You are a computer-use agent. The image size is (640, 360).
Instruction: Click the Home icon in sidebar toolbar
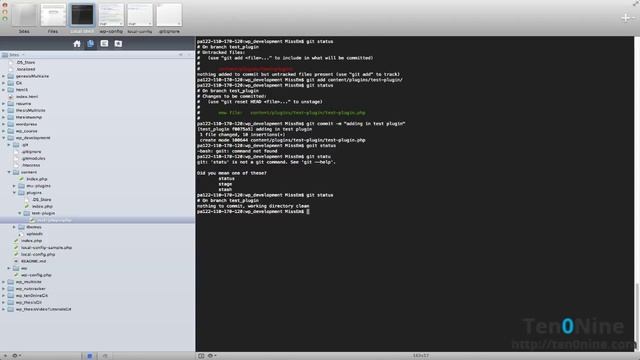click(x=77, y=44)
